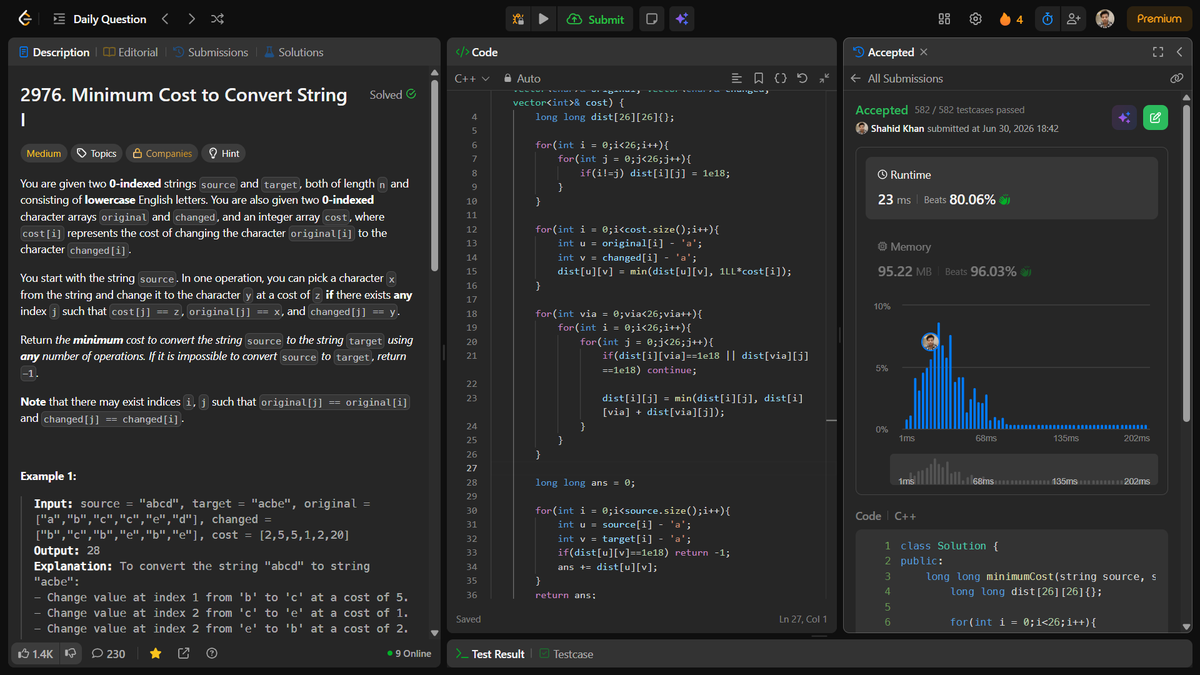Expand the Hint tag

[223, 153]
